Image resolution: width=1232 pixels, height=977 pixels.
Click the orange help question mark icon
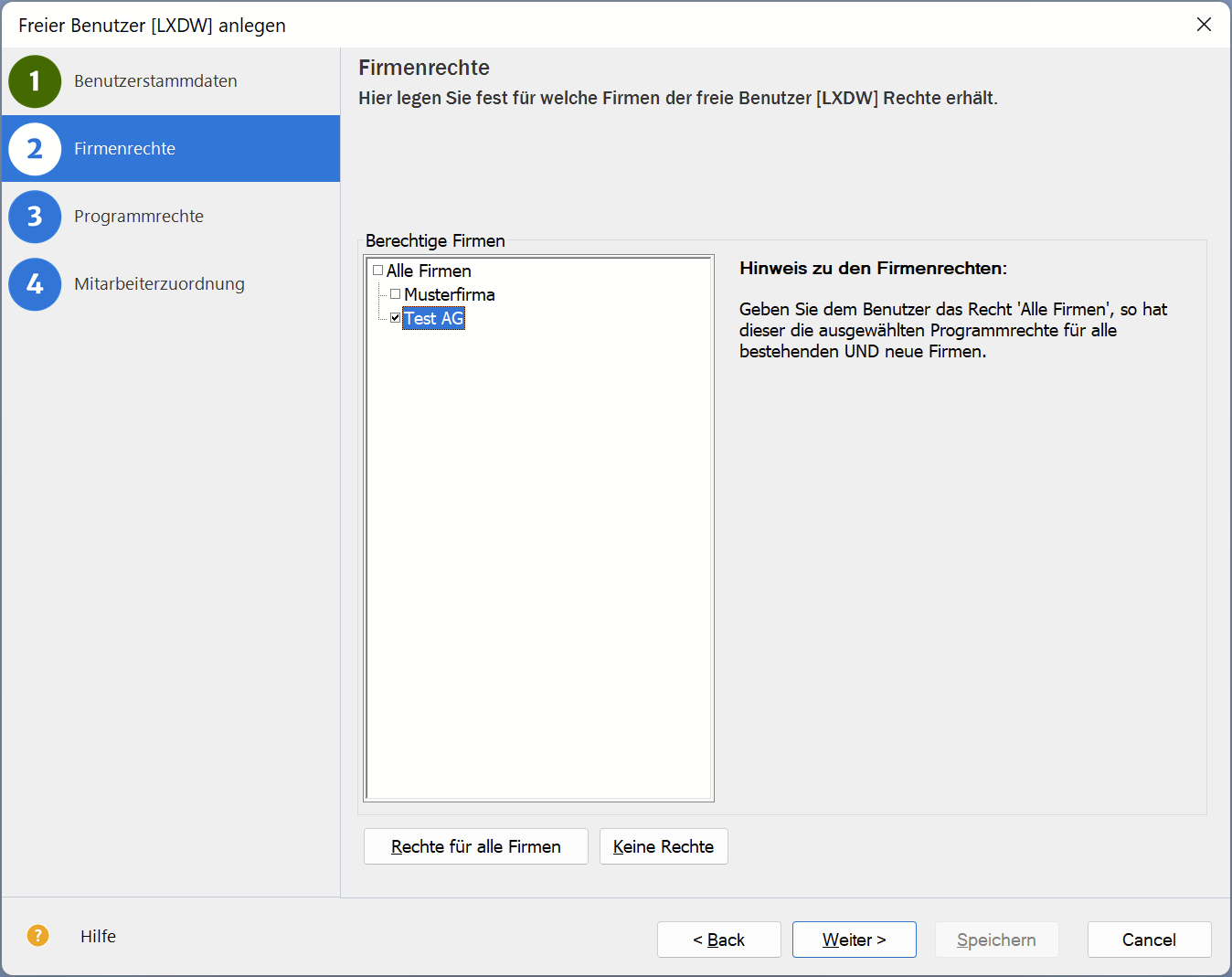click(x=37, y=935)
